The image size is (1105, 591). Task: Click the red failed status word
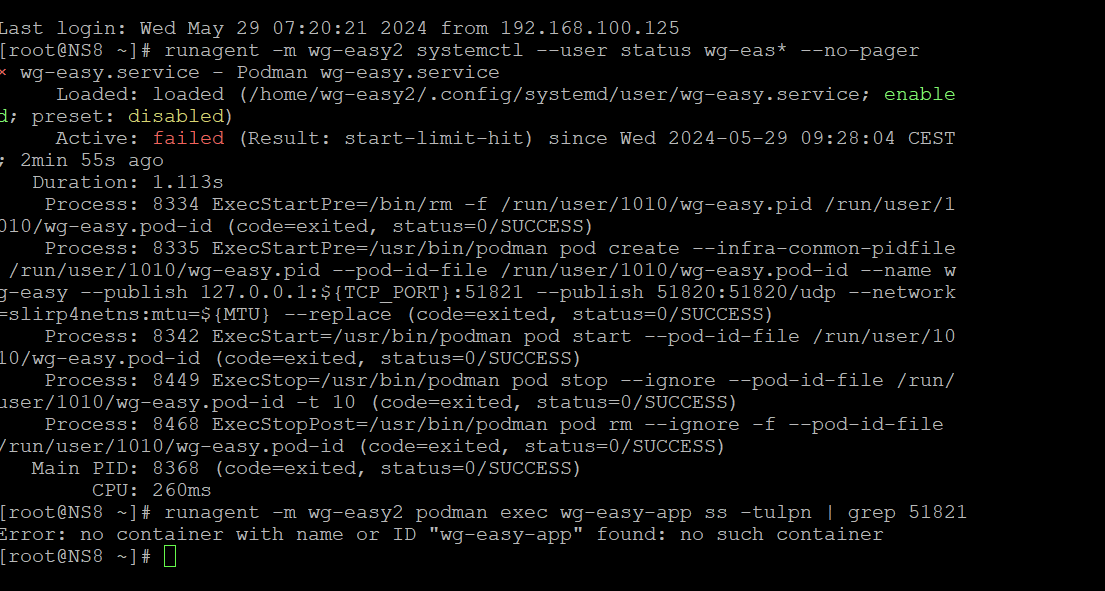click(x=188, y=138)
